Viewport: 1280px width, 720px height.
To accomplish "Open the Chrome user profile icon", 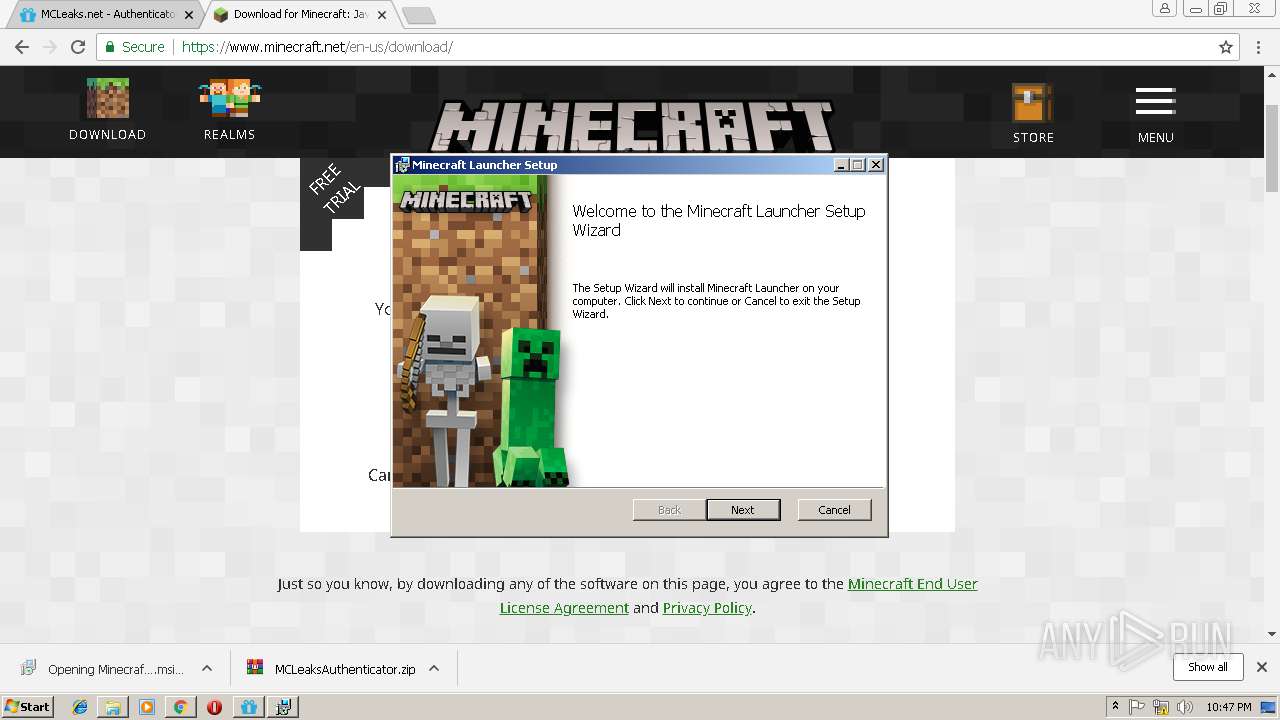I will 1165,8.
